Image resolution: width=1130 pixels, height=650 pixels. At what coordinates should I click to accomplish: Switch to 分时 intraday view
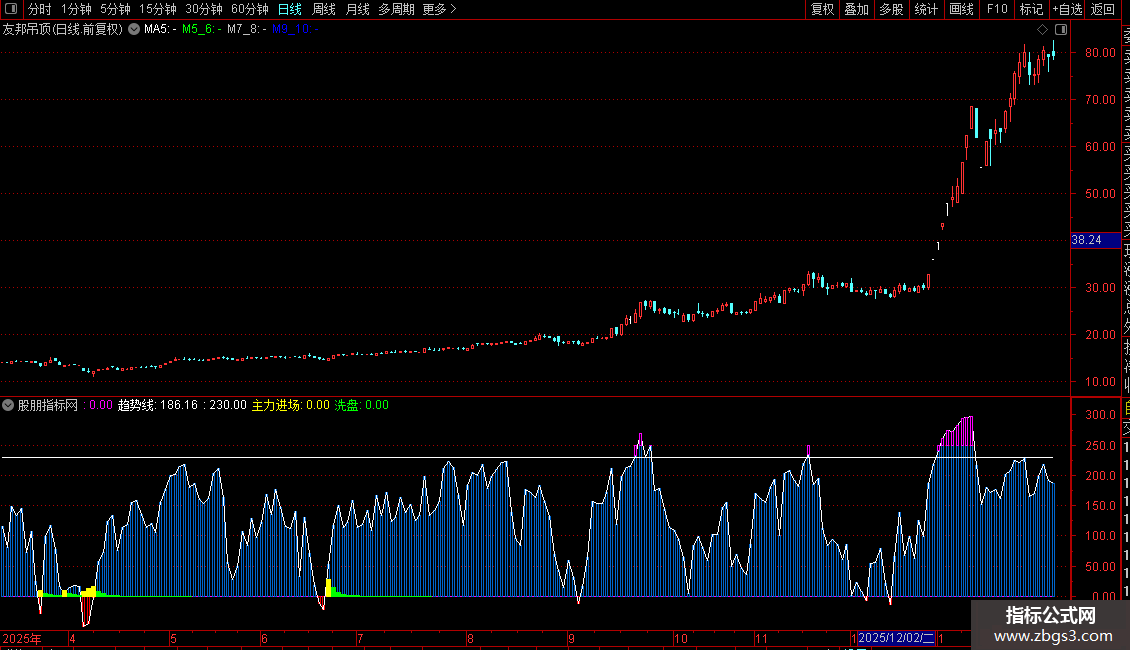(40, 9)
